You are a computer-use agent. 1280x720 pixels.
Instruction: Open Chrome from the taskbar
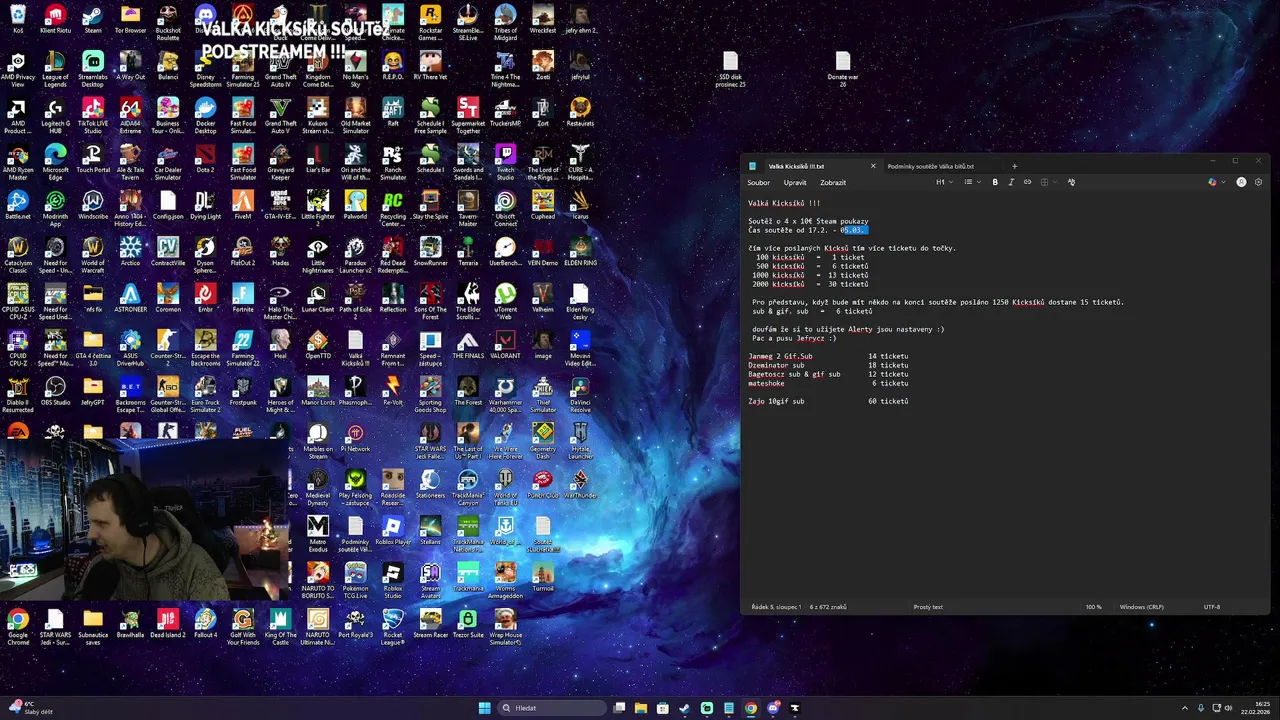[x=751, y=708]
